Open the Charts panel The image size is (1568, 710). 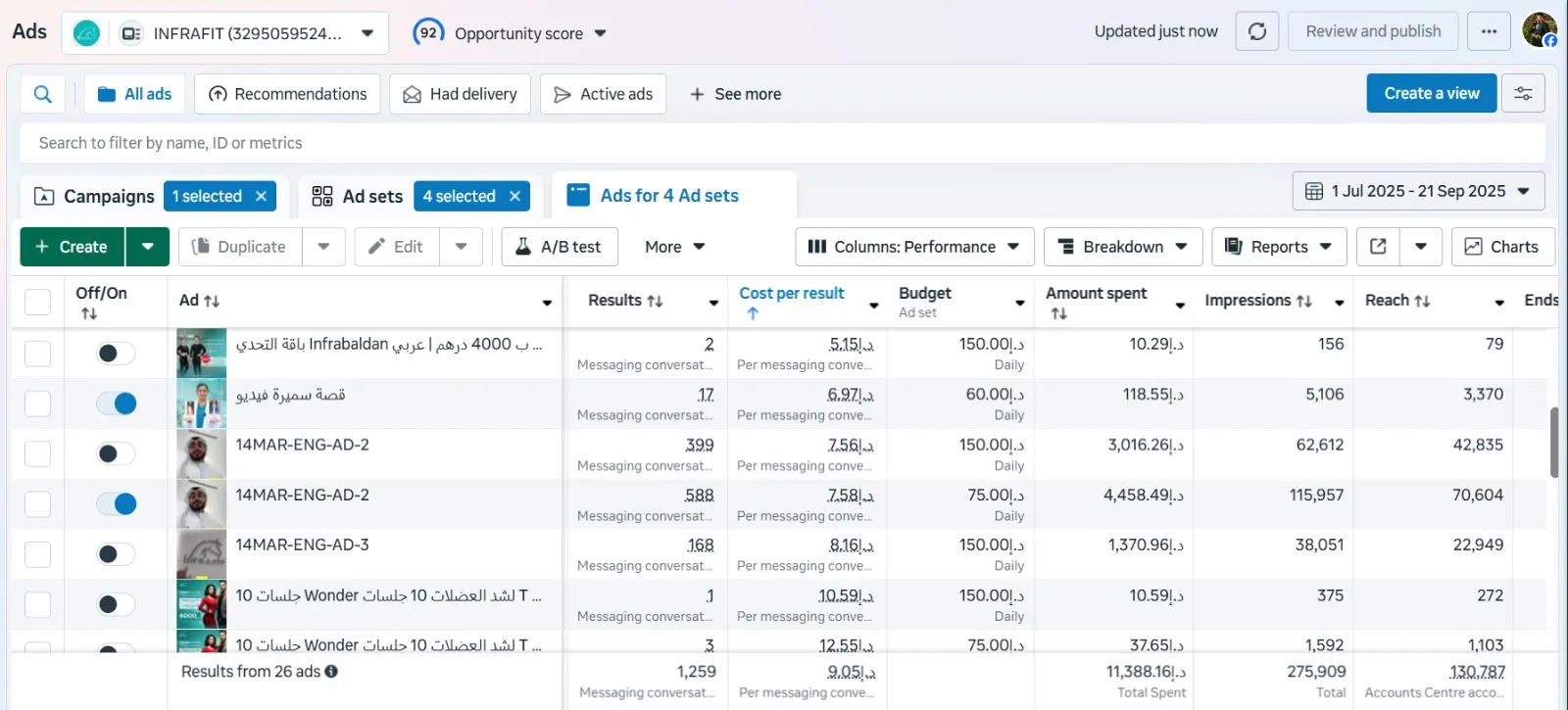[1501, 247]
